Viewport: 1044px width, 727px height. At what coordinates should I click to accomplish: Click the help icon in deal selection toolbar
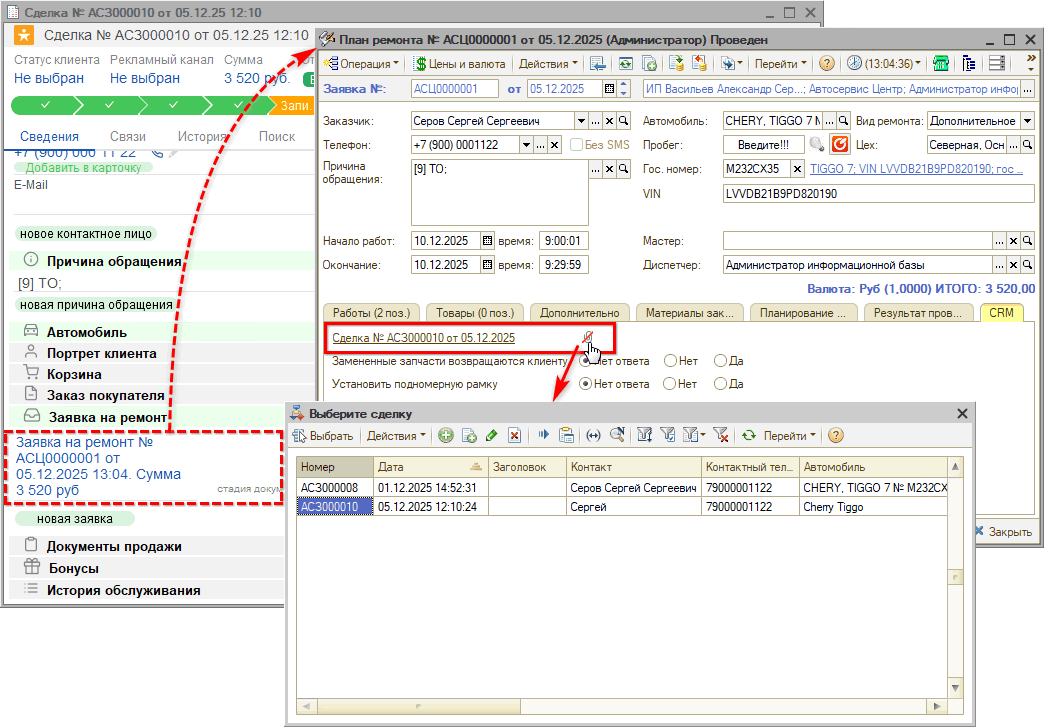(836, 435)
